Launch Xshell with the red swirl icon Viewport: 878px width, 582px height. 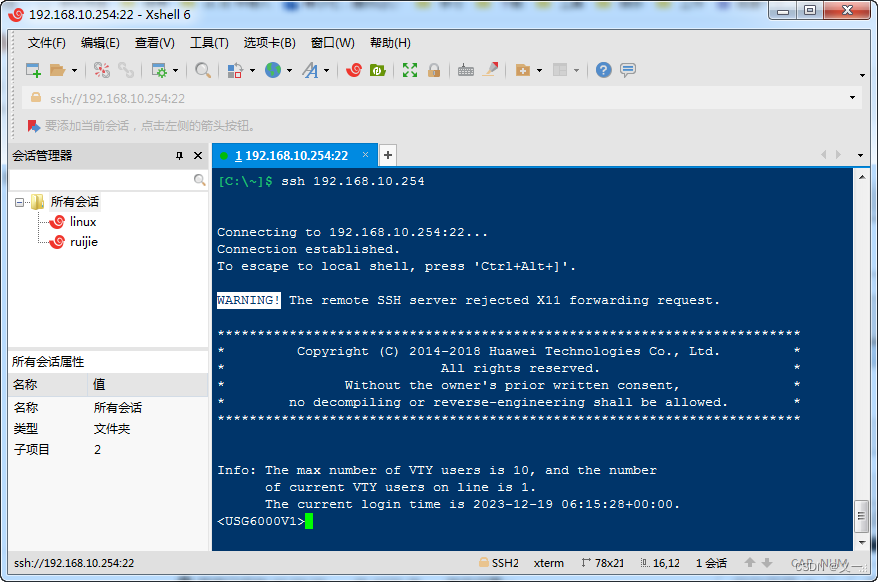354,70
